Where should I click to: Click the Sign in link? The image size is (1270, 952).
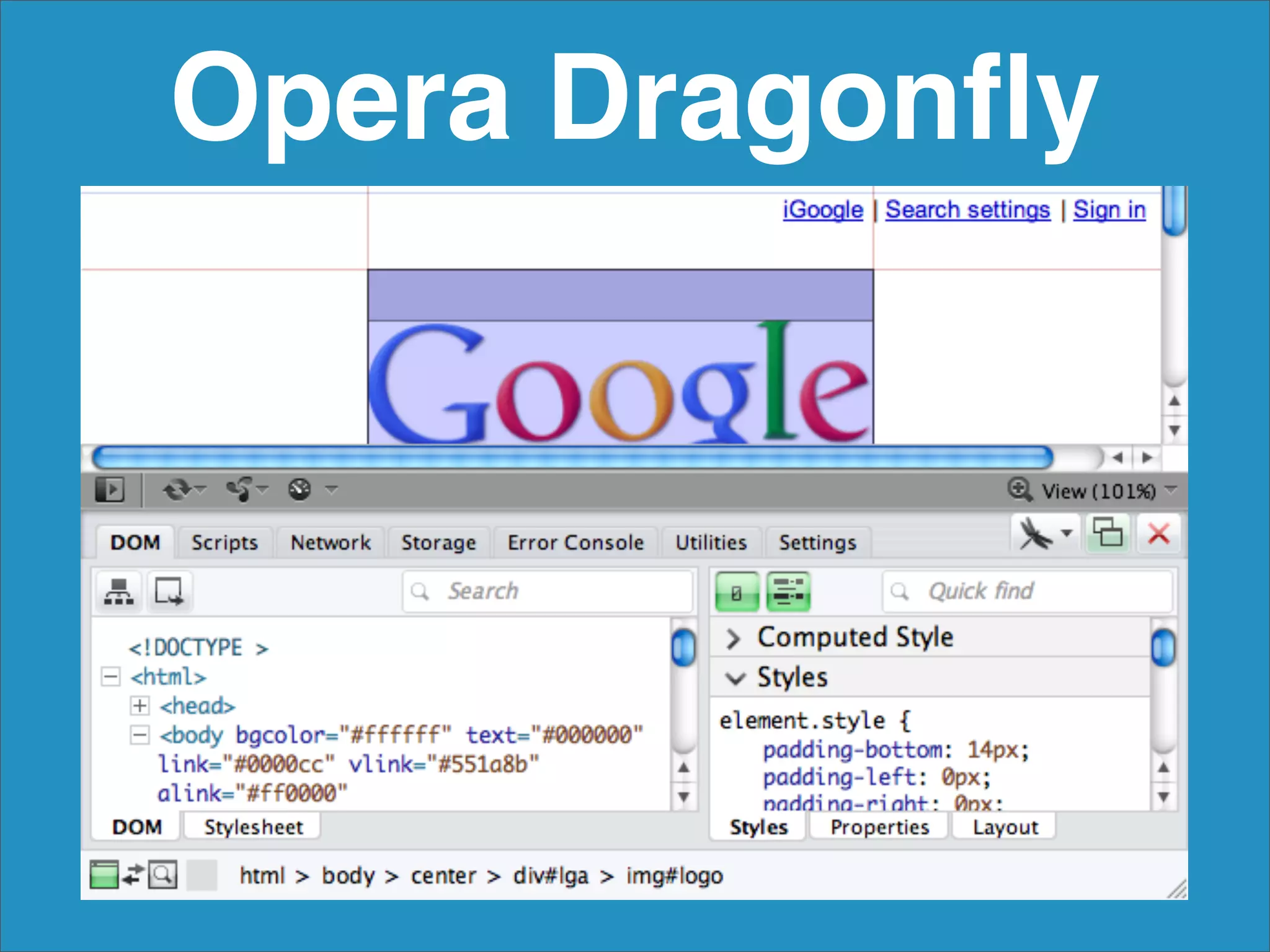coord(1109,209)
